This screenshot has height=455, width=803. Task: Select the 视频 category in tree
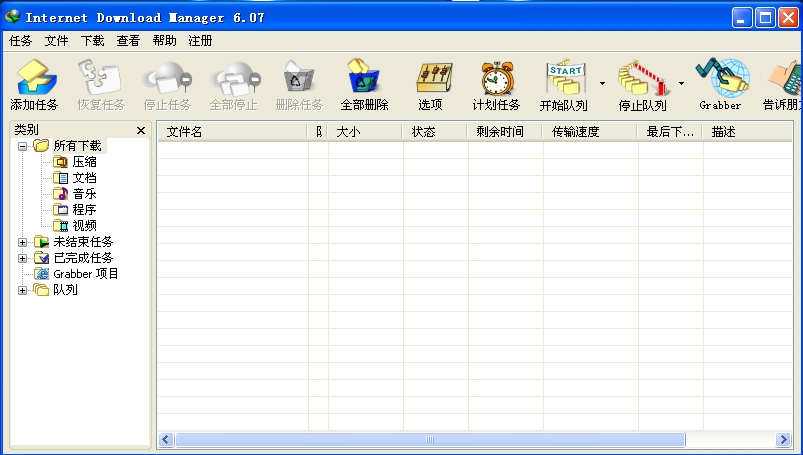(84, 226)
